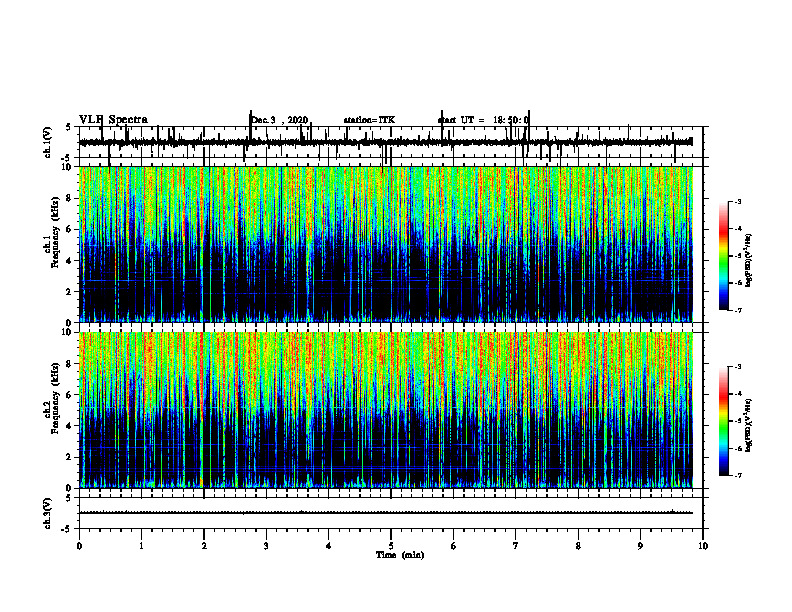Click the ch.1 voltage waveform trace
The width and height of the screenshot is (792, 612).
pyautogui.click(x=385, y=142)
